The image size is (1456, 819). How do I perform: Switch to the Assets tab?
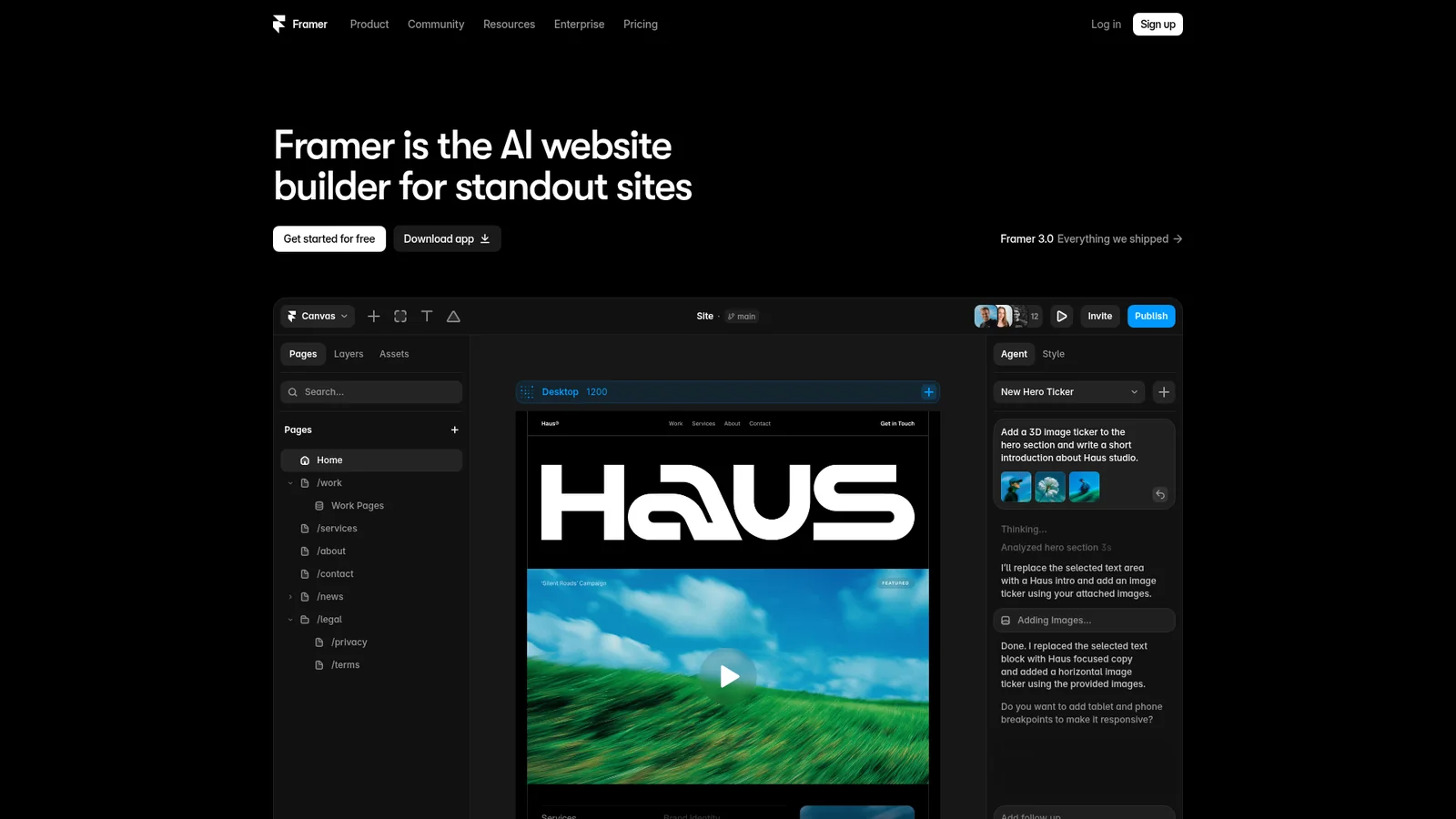click(394, 354)
